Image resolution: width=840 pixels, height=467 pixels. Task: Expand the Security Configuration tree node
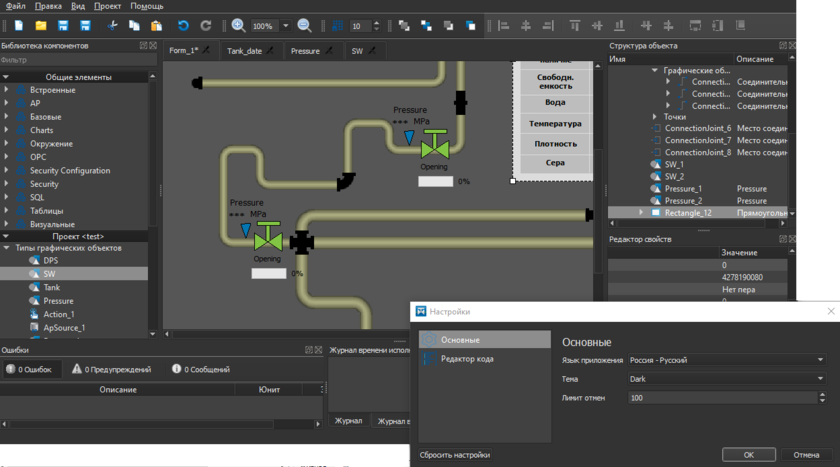click(7, 171)
